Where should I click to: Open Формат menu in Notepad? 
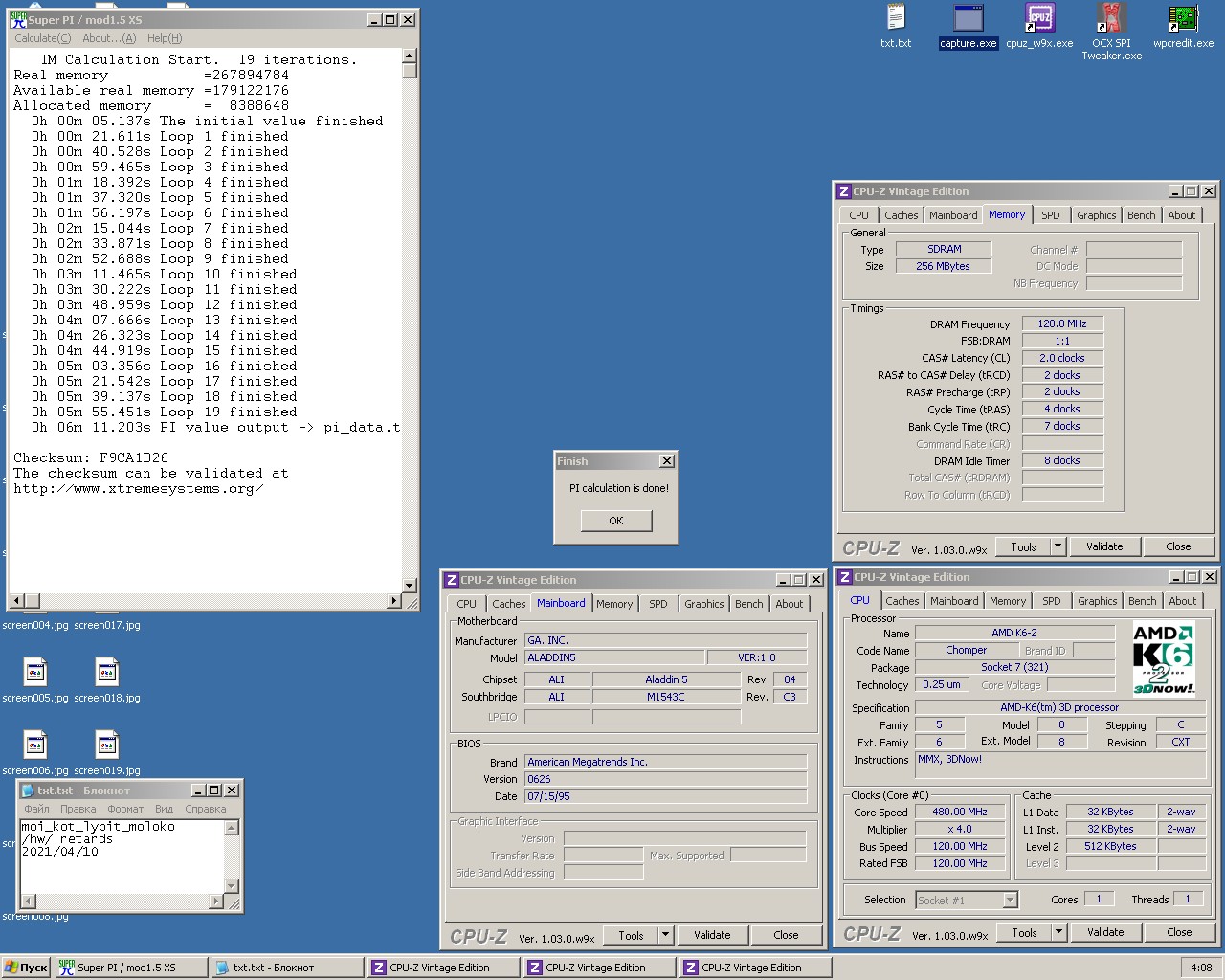click(125, 809)
